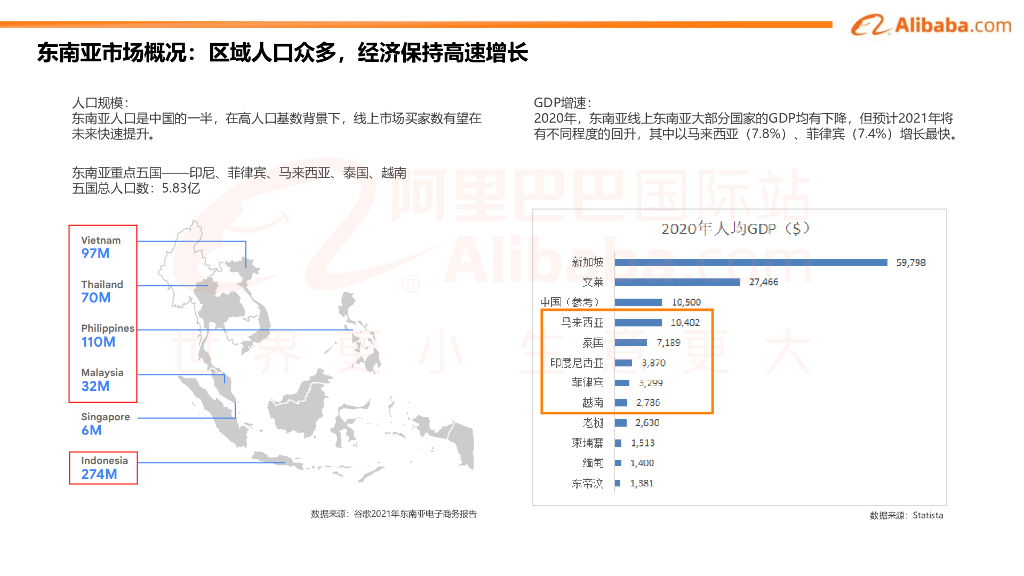Click the '7,189' data label
The height and width of the screenshot is (576, 1024).
(668, 343)
